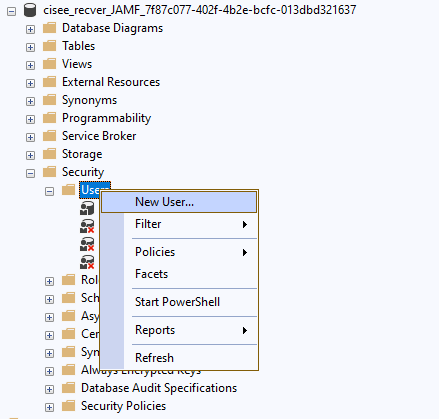Expand the Programmability node
Screen dimensions: 439x419
coord(30,119)
